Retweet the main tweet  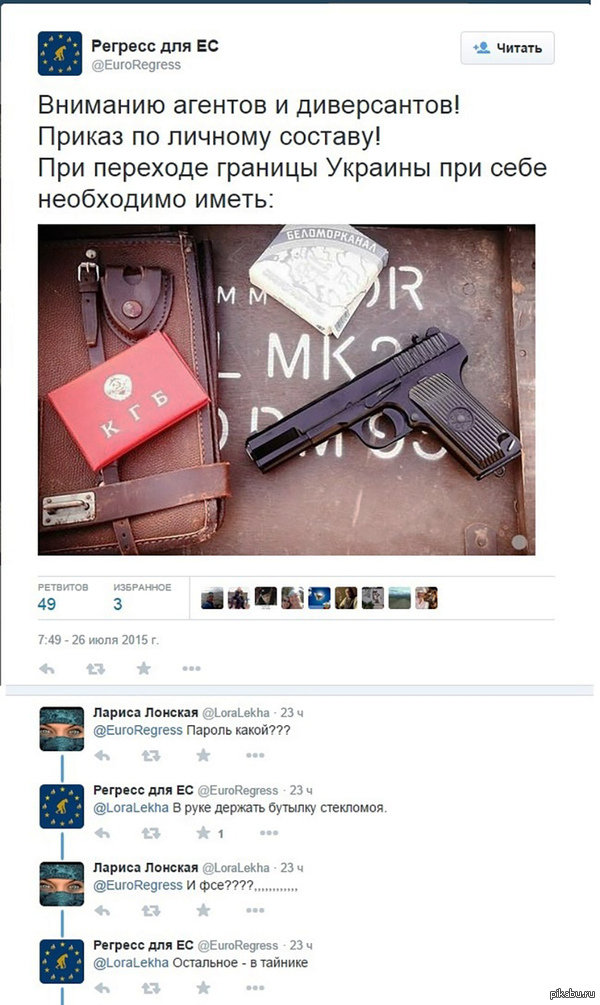coord(96,669)
